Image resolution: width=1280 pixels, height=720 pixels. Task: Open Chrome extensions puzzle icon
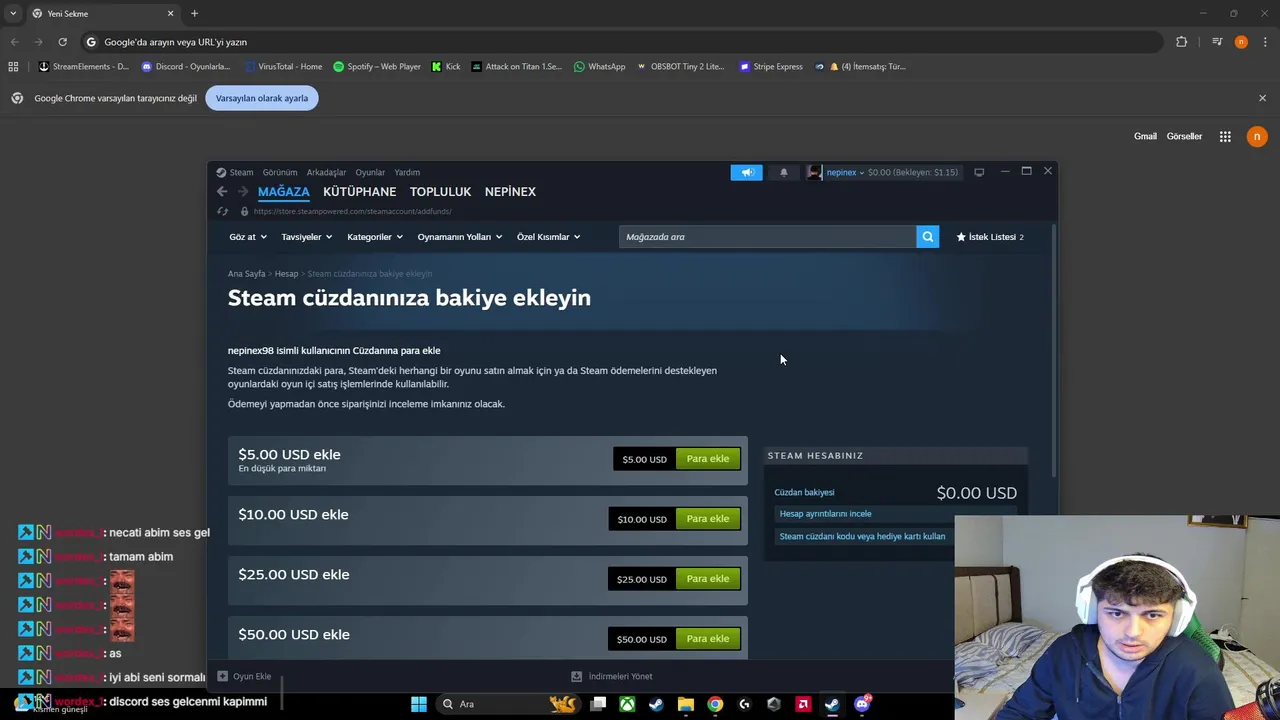tap(1181, 42)
